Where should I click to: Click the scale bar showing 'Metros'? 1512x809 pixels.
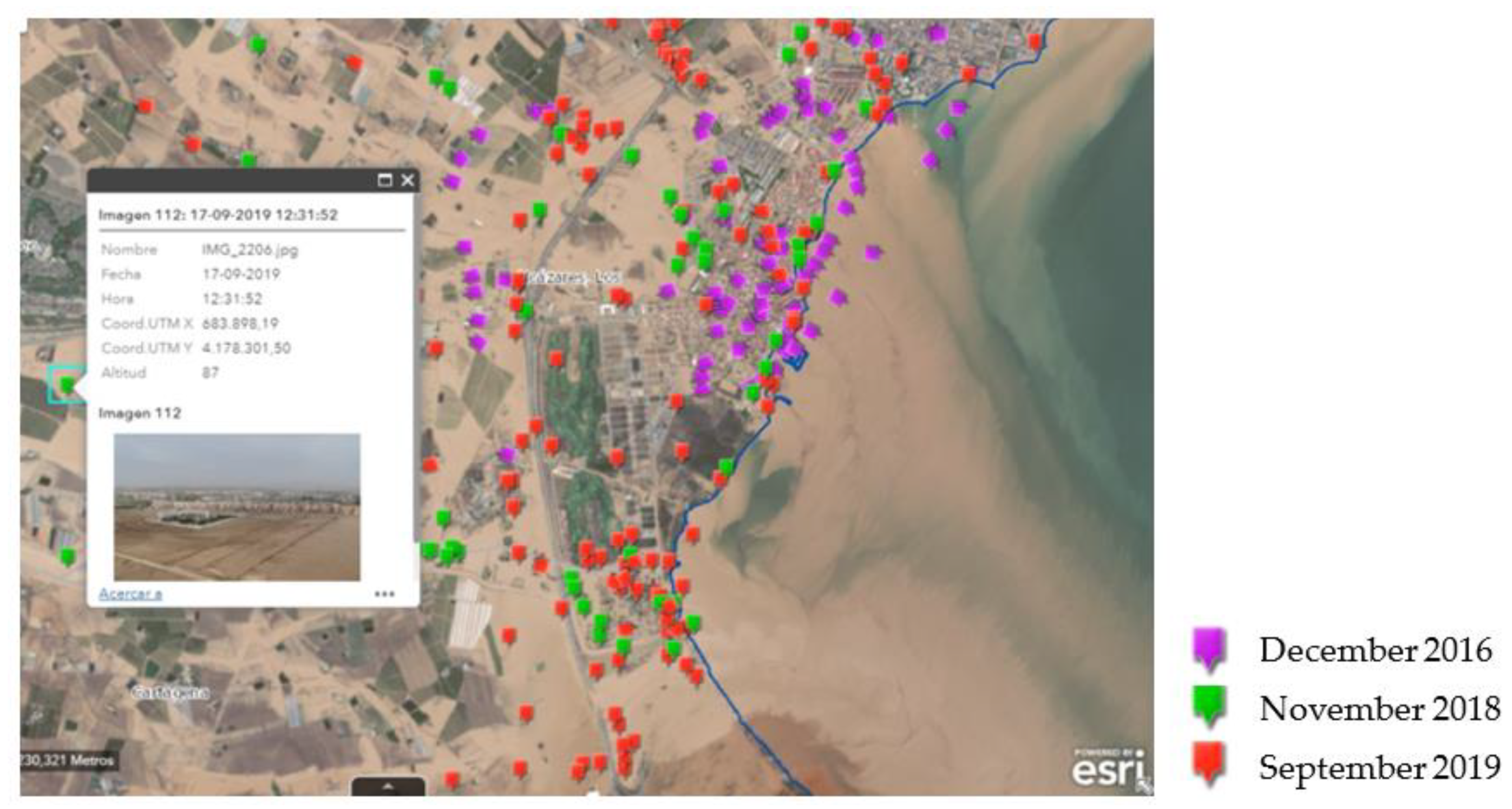click(68, 761)
